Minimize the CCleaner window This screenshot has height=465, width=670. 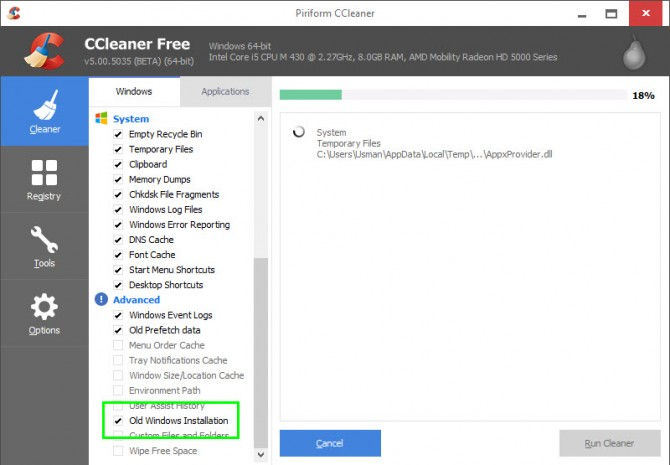582,14
